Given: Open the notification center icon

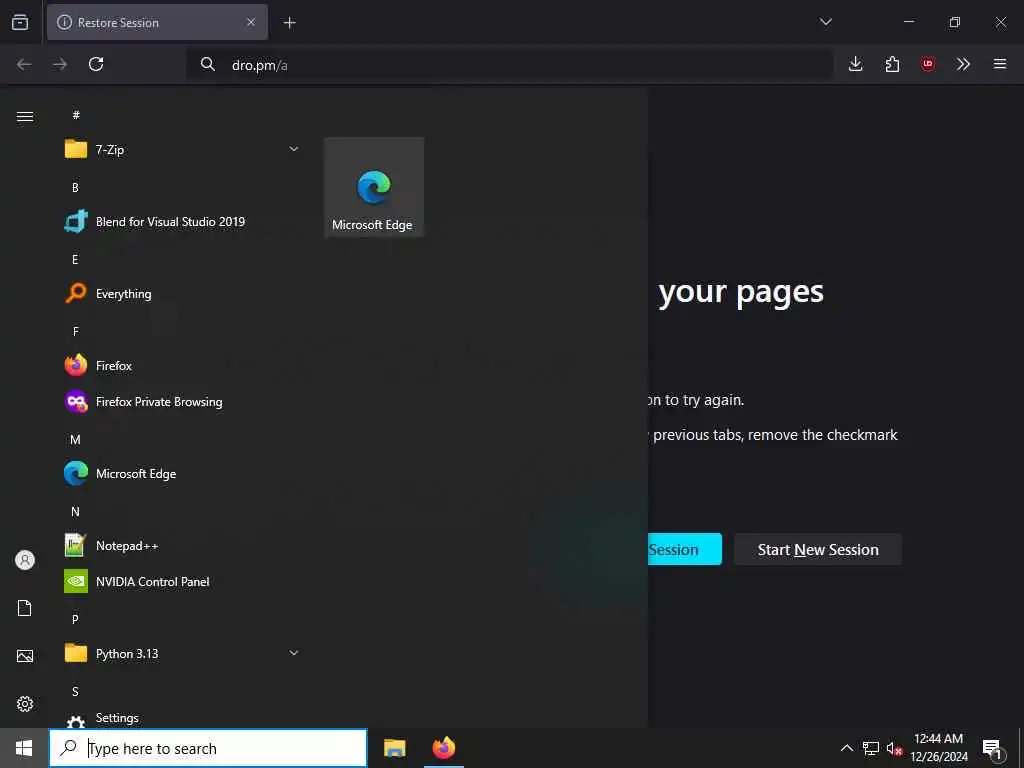Looking at the screenshot, I should (x=993, y=748).
